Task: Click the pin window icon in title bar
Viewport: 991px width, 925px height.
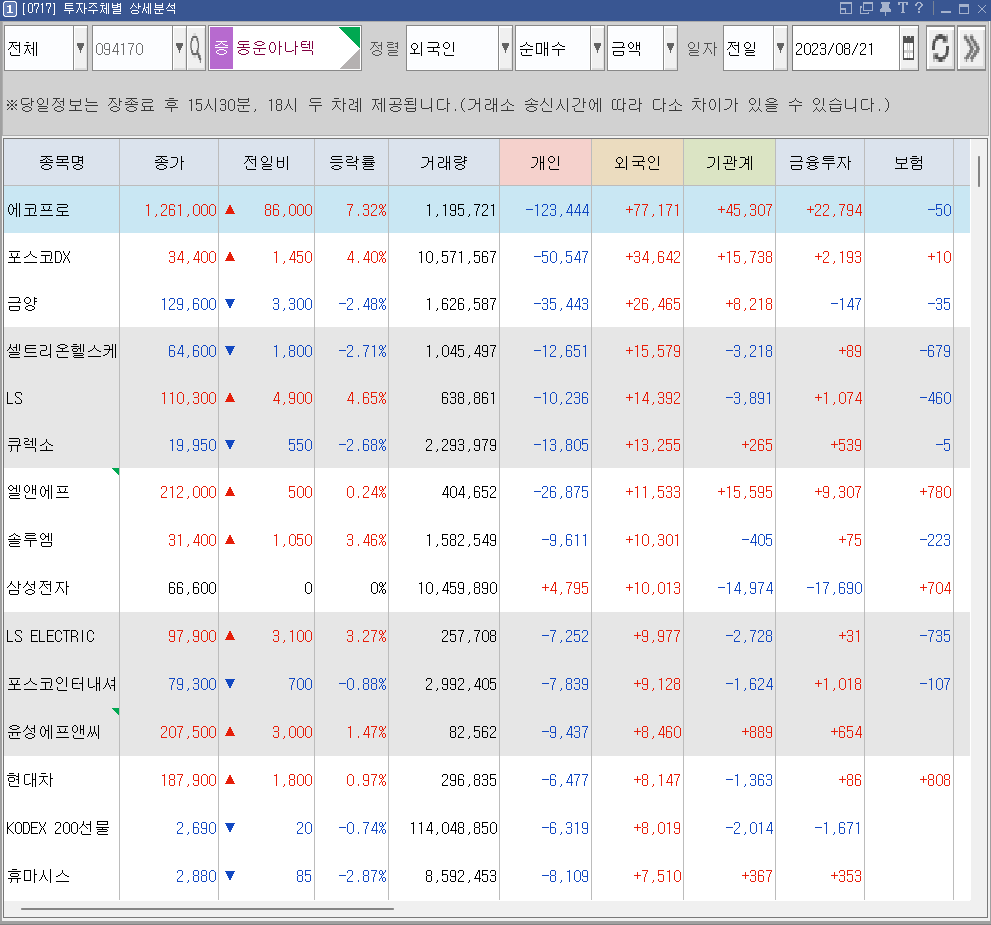Action: pos(885,8)
